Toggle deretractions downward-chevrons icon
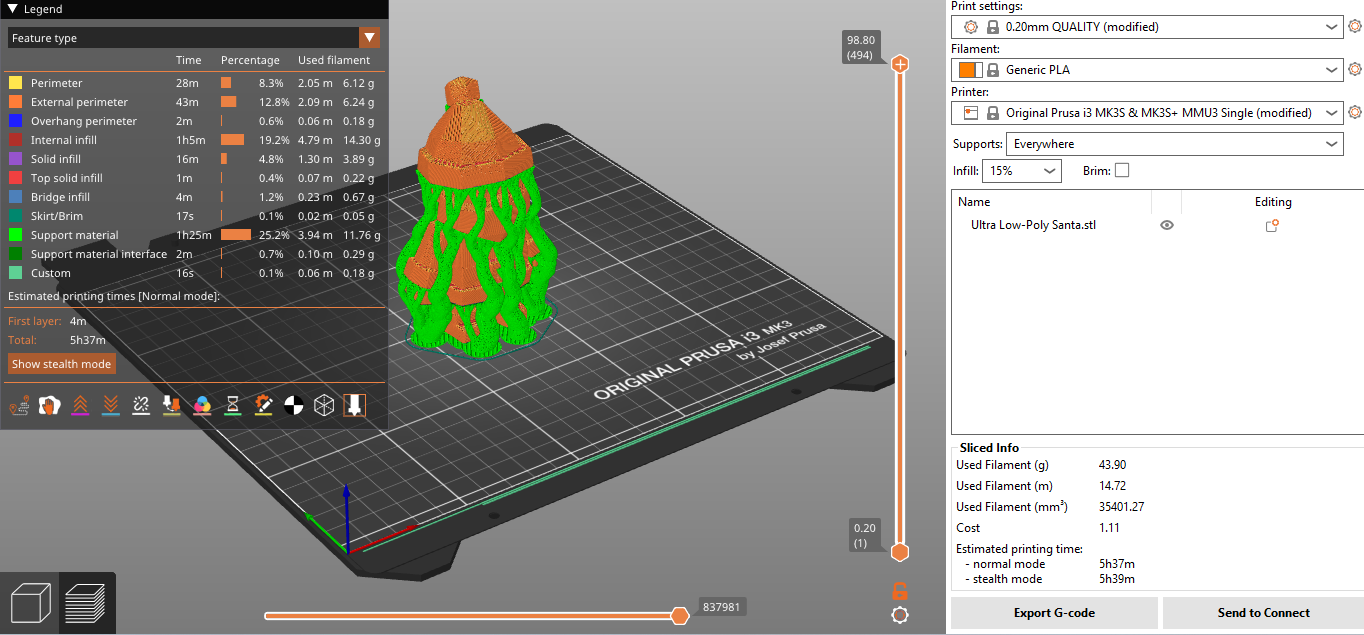Screen dimensions: 1364x635 tap(110, 405)
